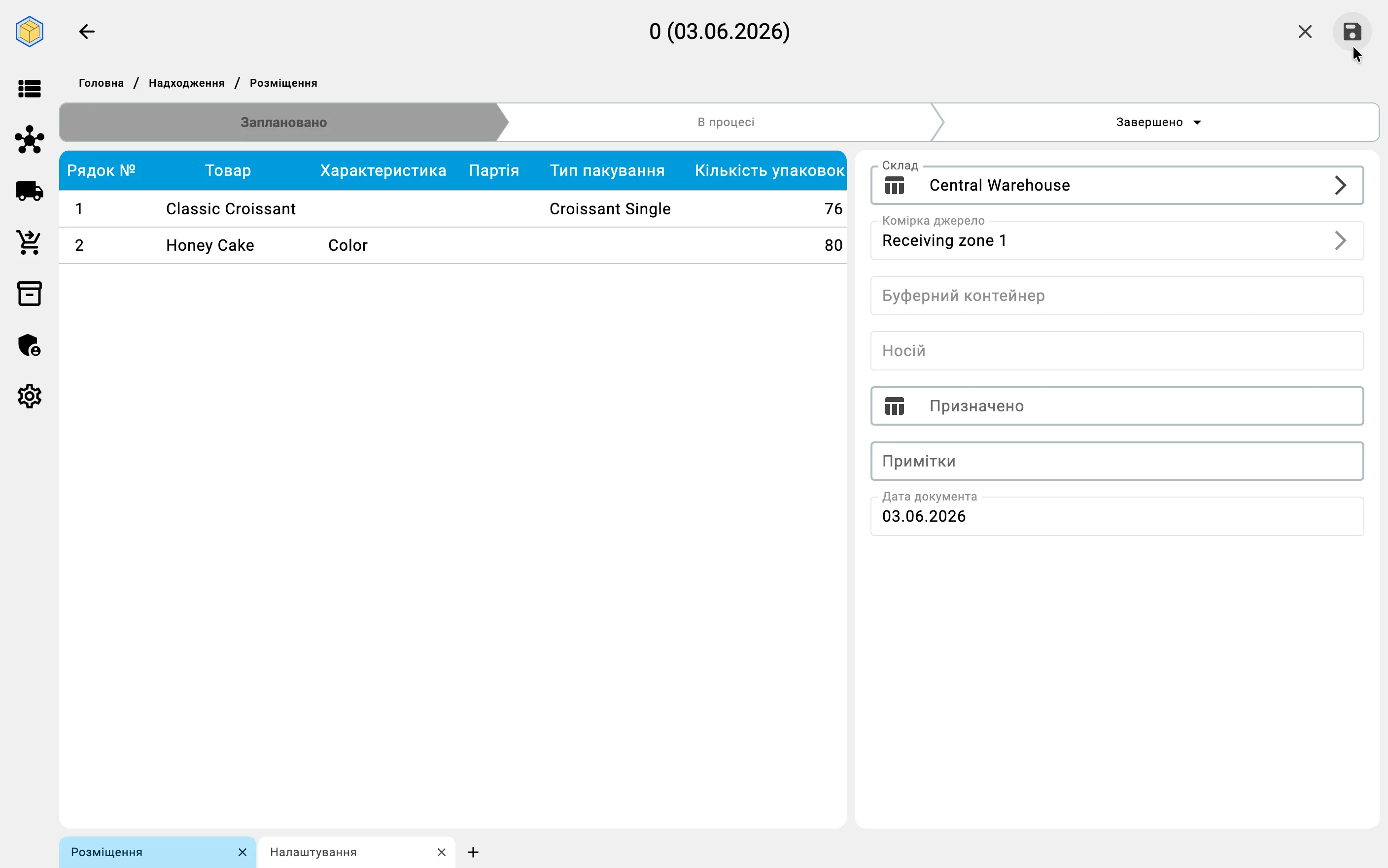Open the shopping cart sidebar icon
This screenshot has width=1388, height=868.
pyautogui.click(x=29, y=242)
